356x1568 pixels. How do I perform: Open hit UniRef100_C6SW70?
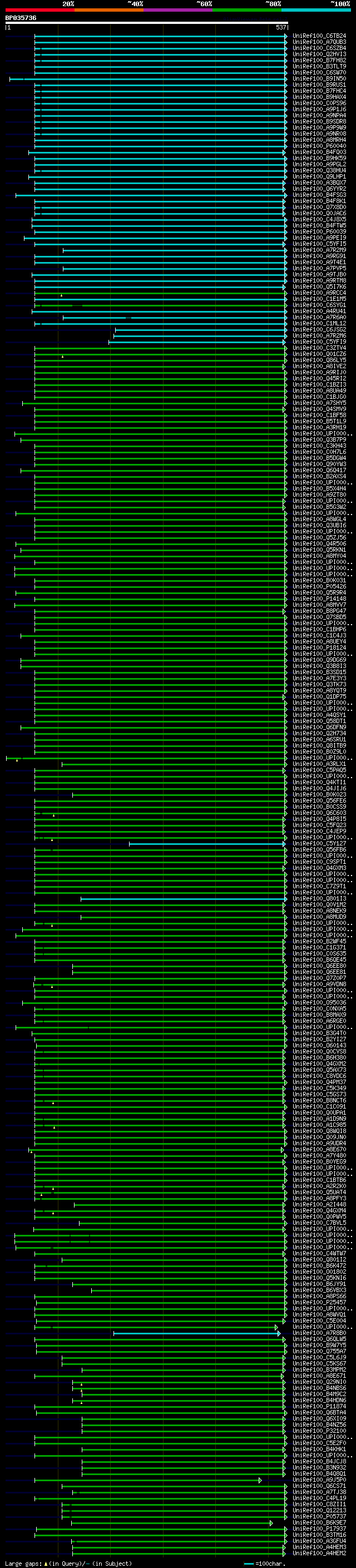tap(319, 72)
